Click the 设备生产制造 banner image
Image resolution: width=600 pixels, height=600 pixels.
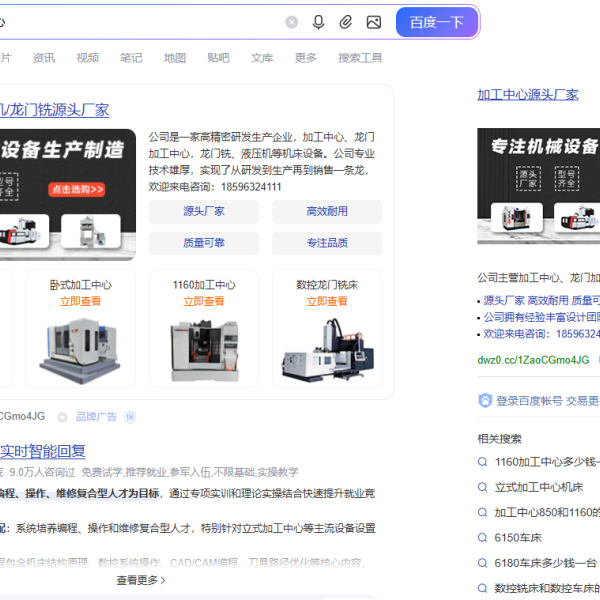(x=68, y=195)
